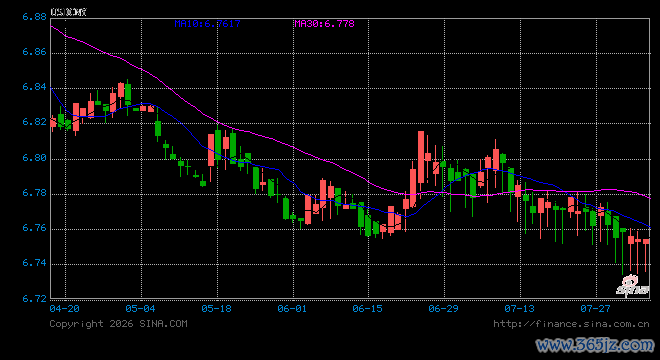Click the MA10:6.7617 indicator label
The image size is (660, 360).
208,24
